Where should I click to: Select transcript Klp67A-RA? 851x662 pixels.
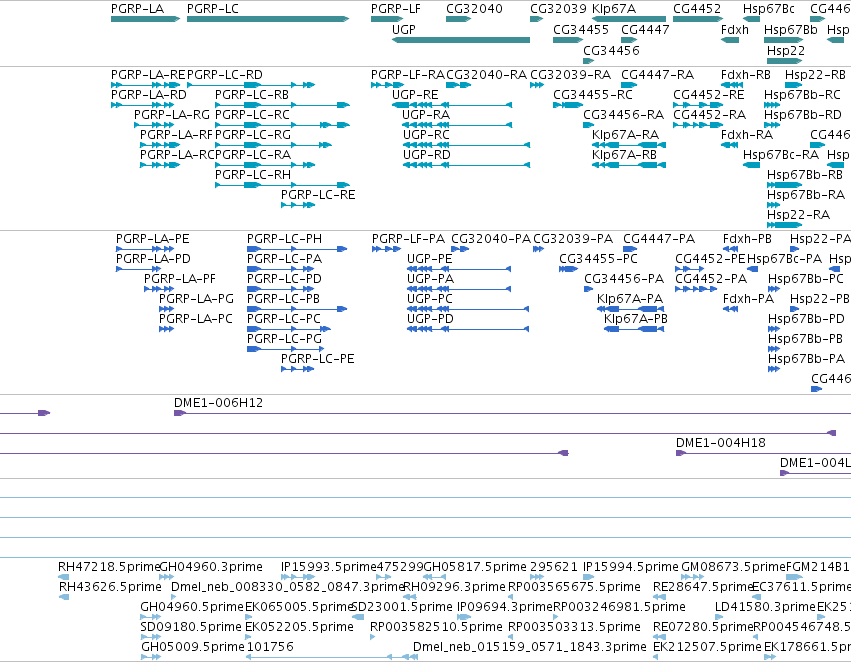point(626,135)
